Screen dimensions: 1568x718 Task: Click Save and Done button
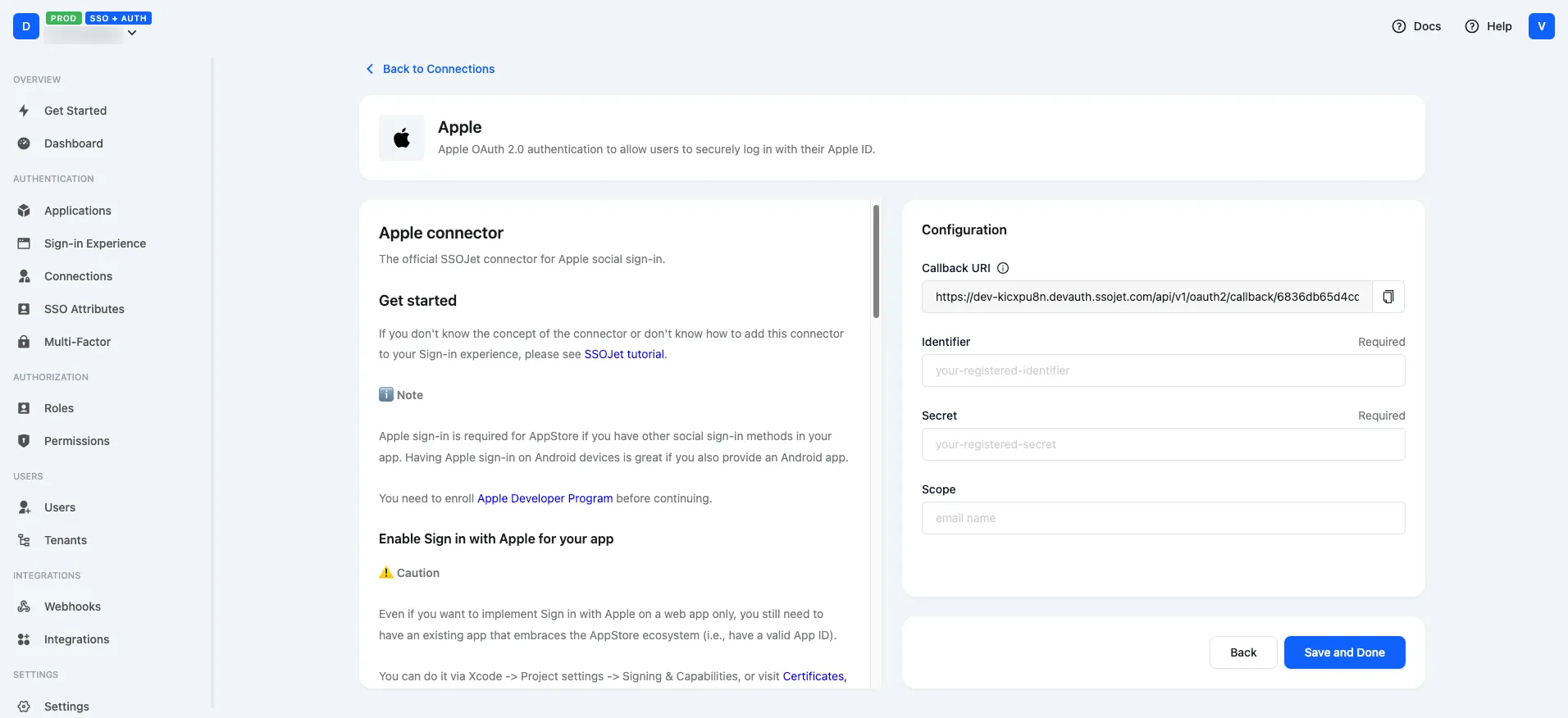click(1345, 652)
